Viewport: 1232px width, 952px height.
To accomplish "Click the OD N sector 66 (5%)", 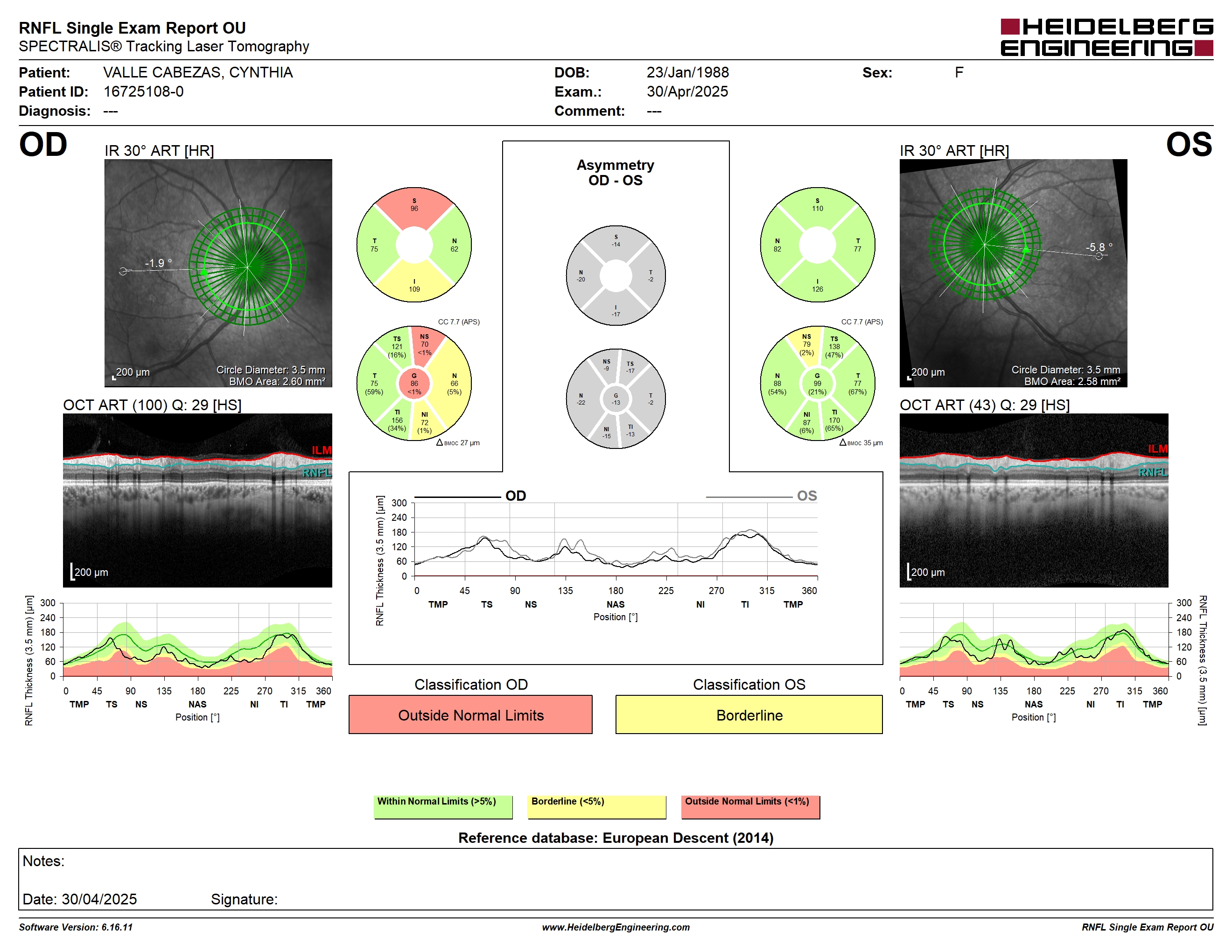I will (x=454, y=384).
